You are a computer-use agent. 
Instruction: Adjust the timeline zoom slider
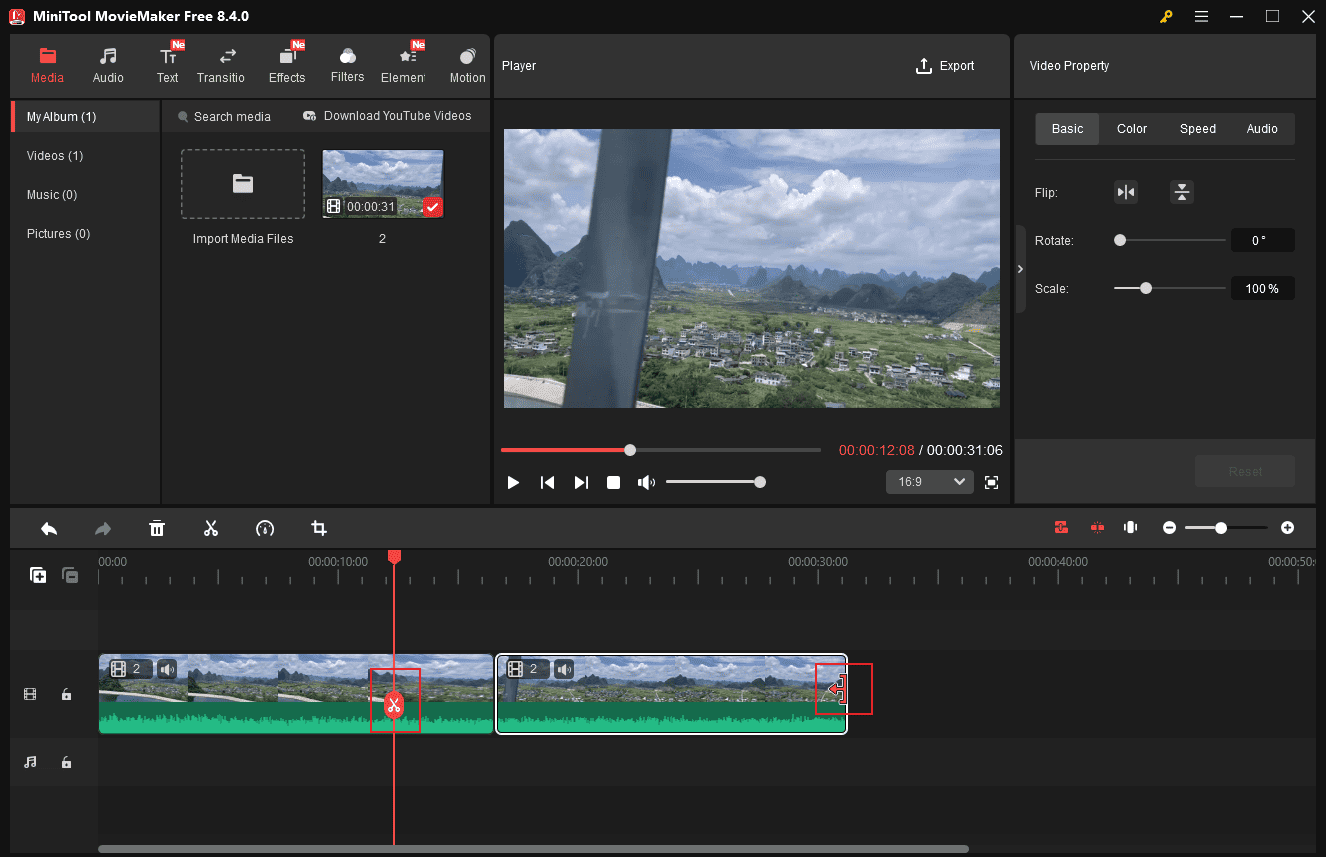pos(1222,527)
